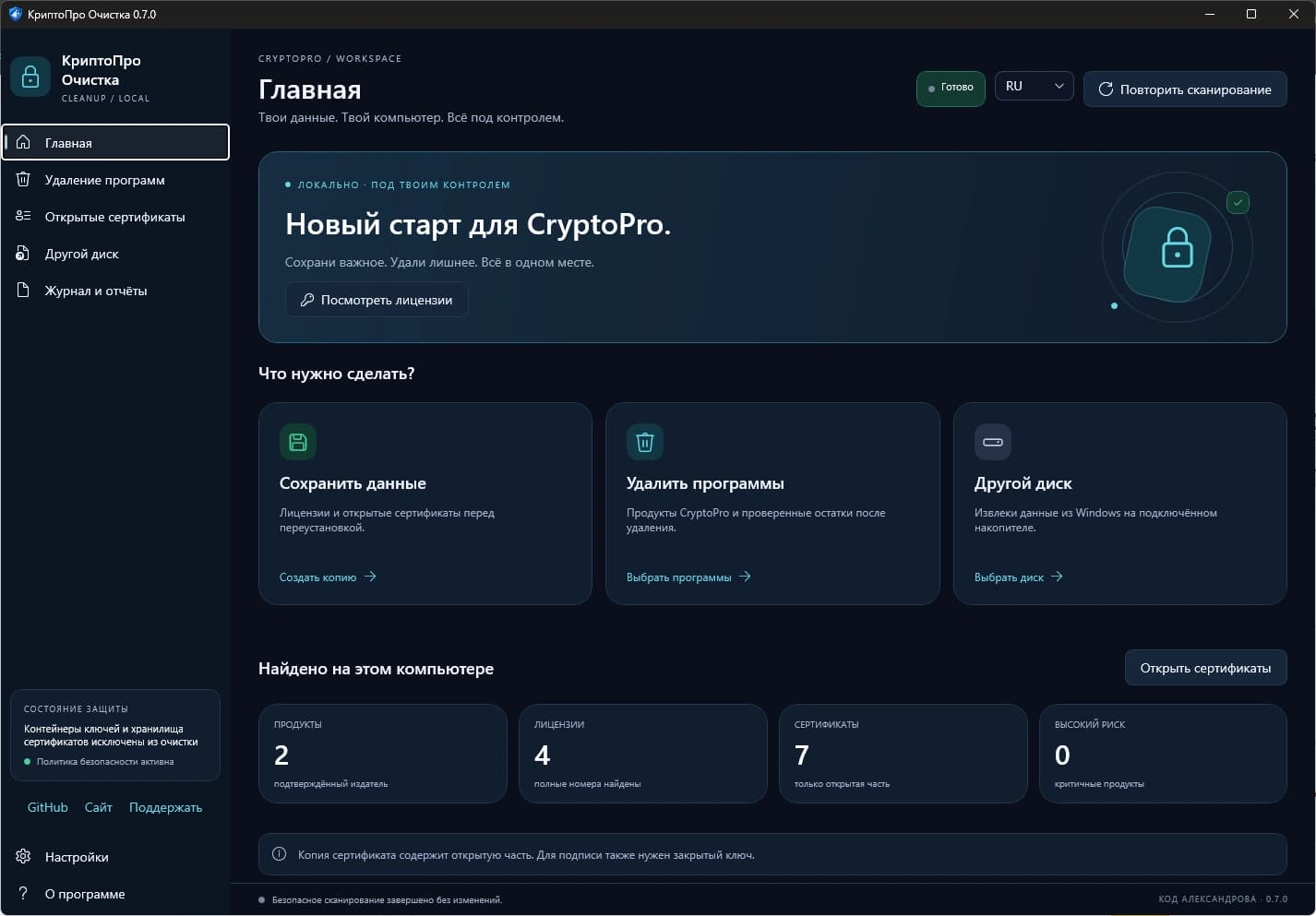Click the Сертификаты statistics card showing 7
This screenshot has height=916, width=1316.
point(903,754)
